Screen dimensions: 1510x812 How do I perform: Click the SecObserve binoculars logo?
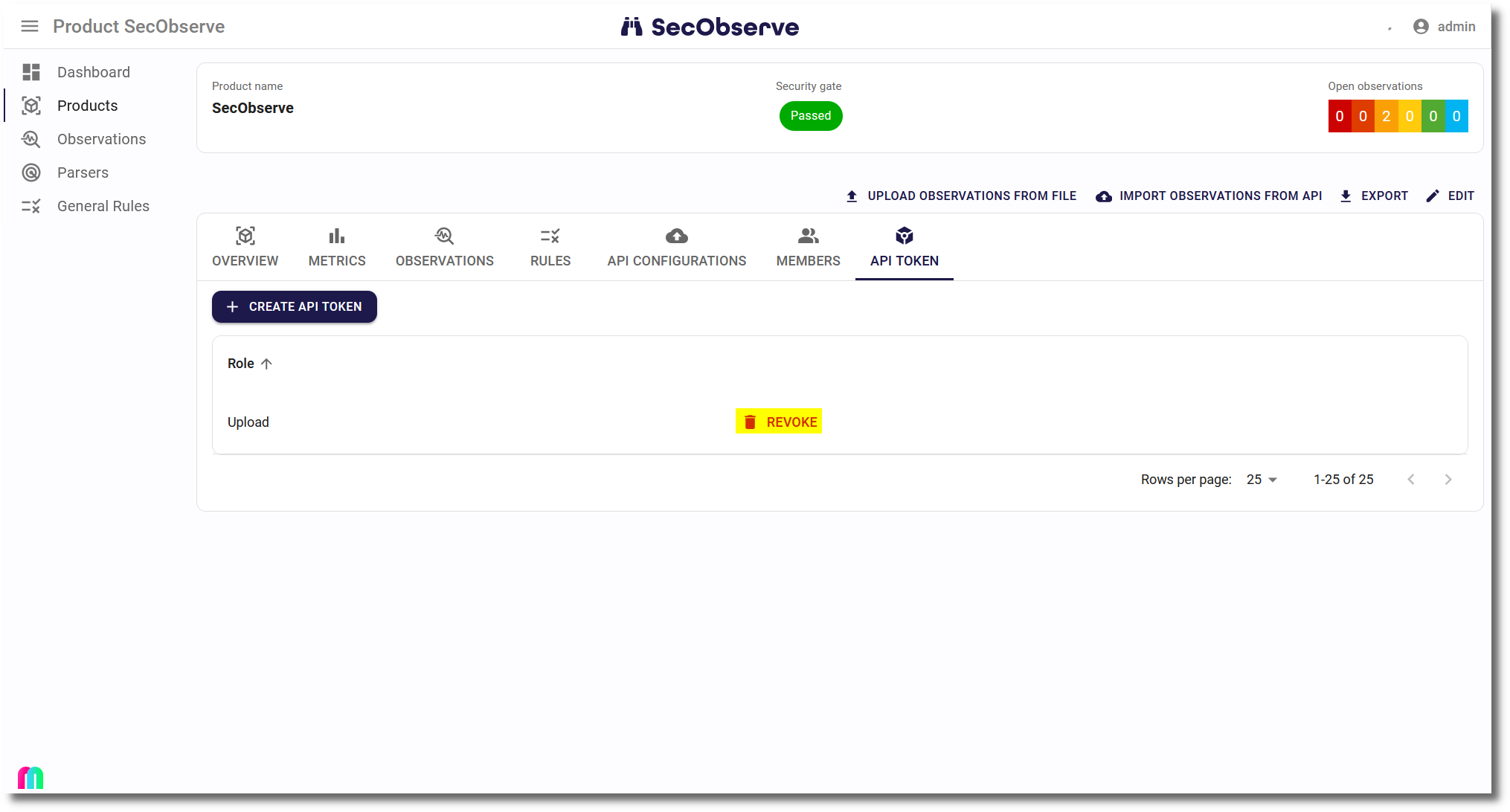[632, 27]
